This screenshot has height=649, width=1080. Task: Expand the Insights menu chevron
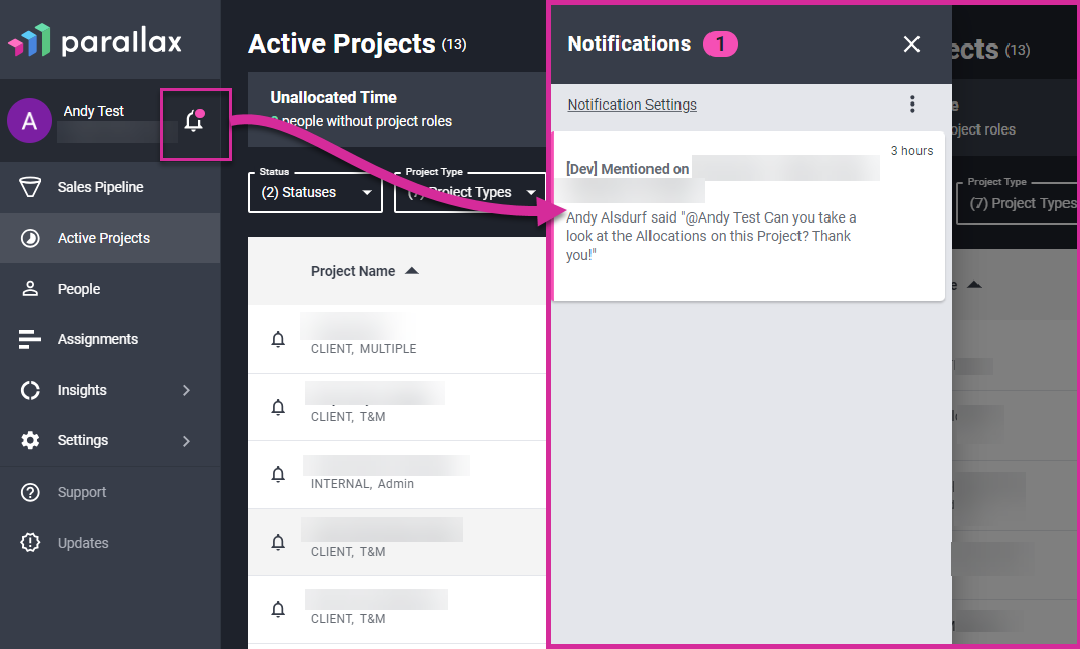[x=185, y=390]
